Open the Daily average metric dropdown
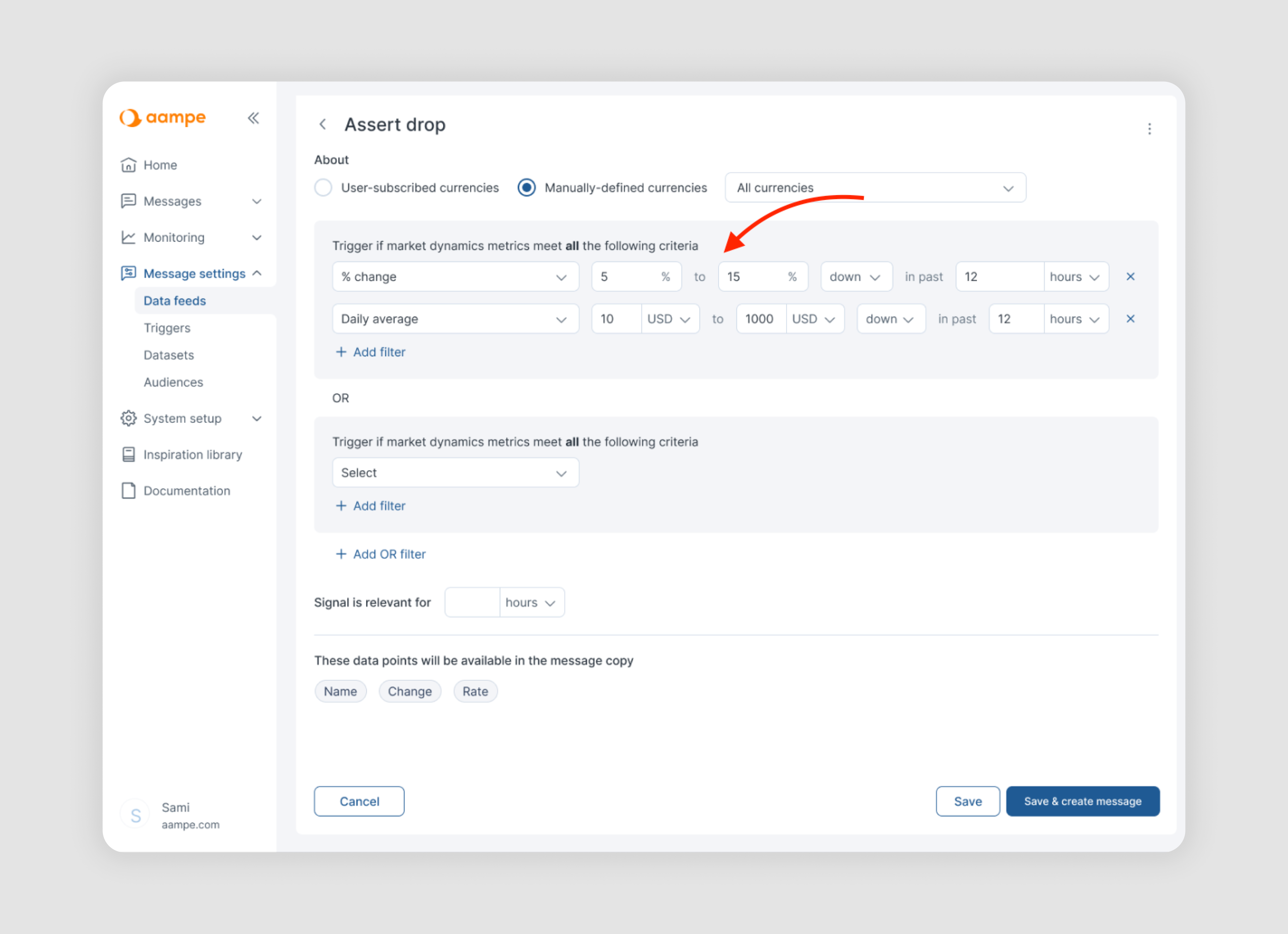 point(456,319)
